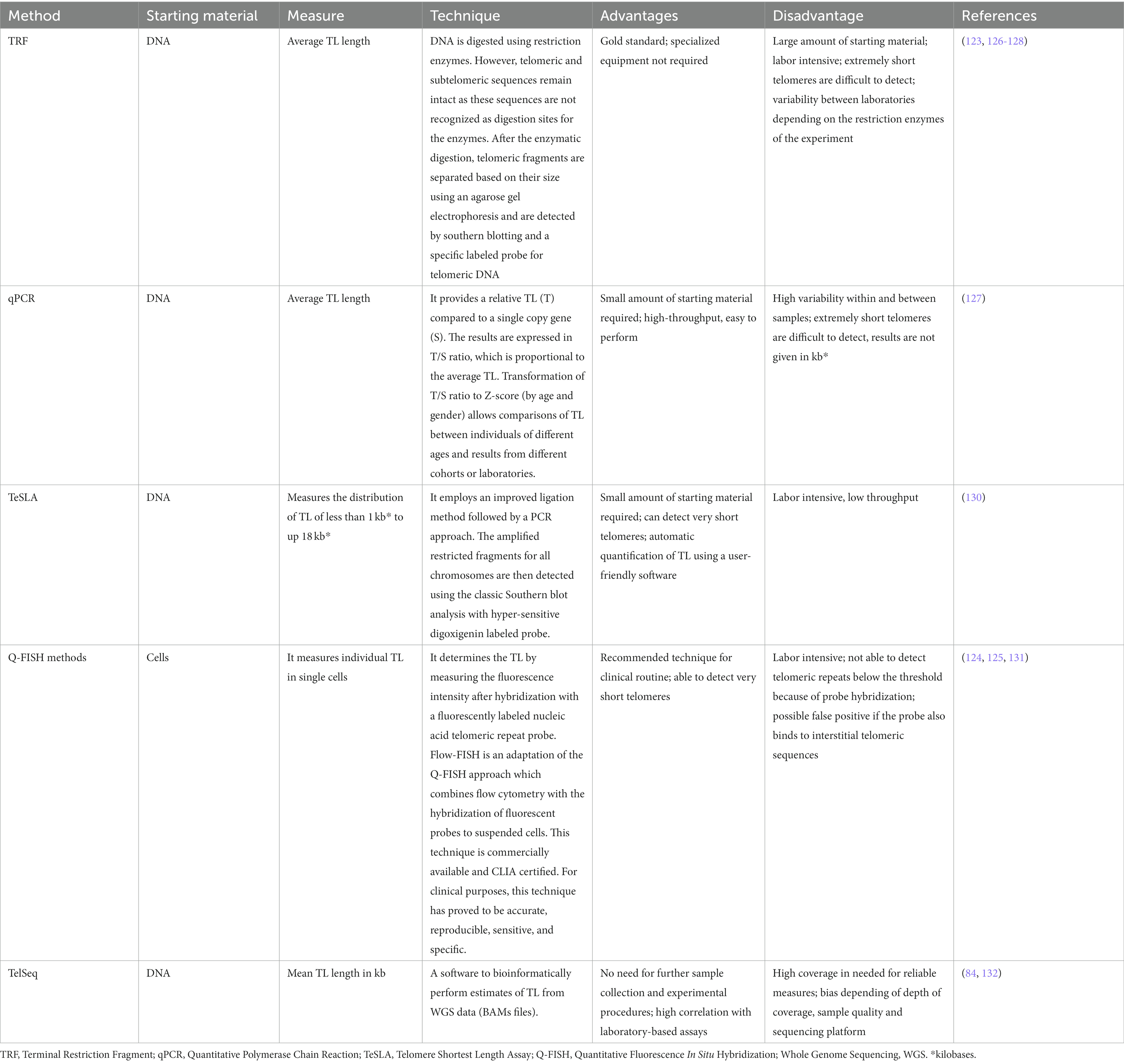Open reference link 123

click(x=973, y=41)
